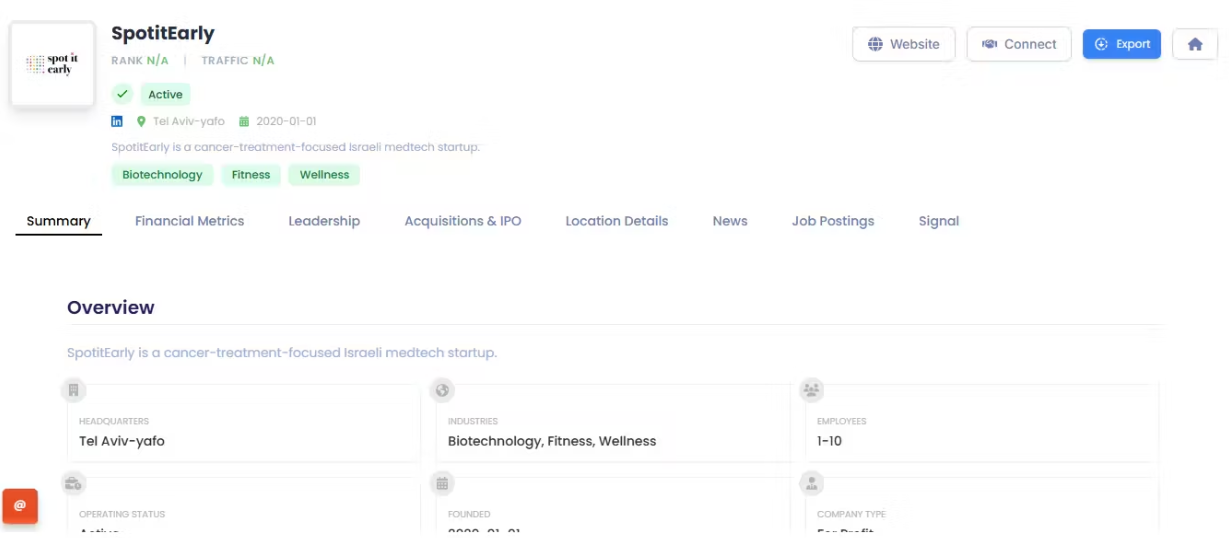Click the orange @ email widget
The height and width of the screenshot is (538, 1229).
[x=20, y=506]
